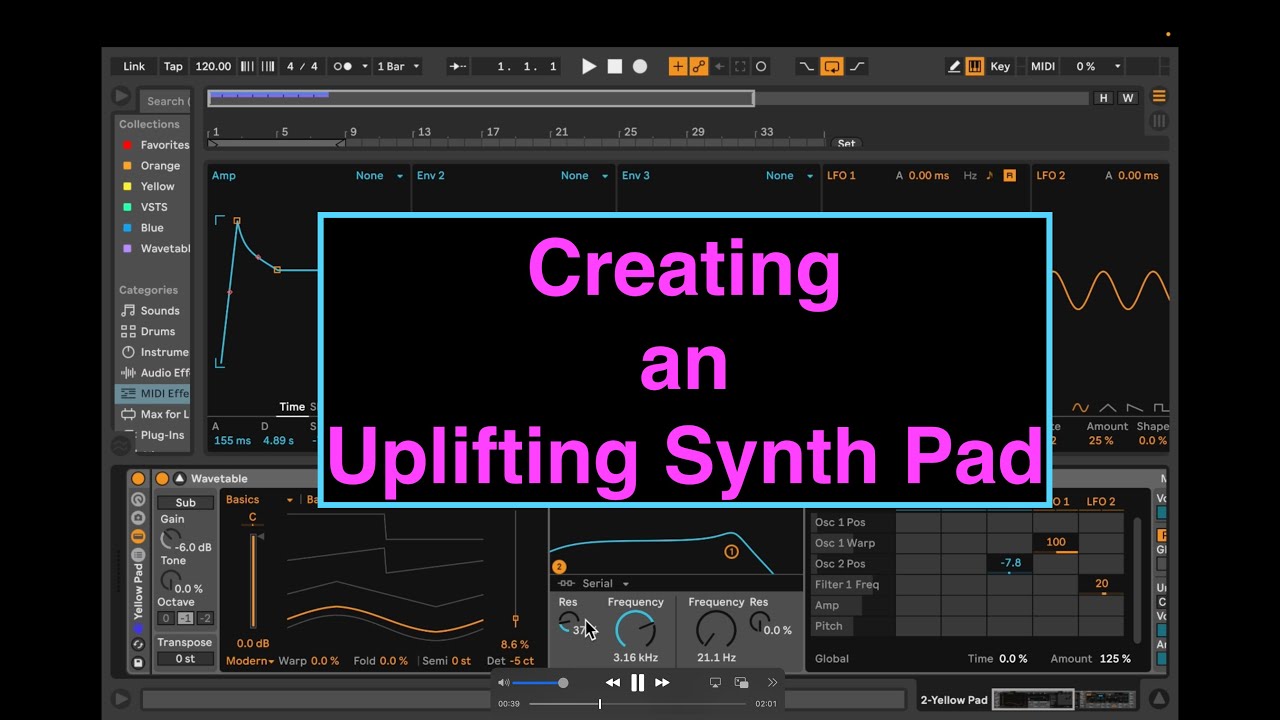Click the video fast-forward button

(x=662, y=682)
